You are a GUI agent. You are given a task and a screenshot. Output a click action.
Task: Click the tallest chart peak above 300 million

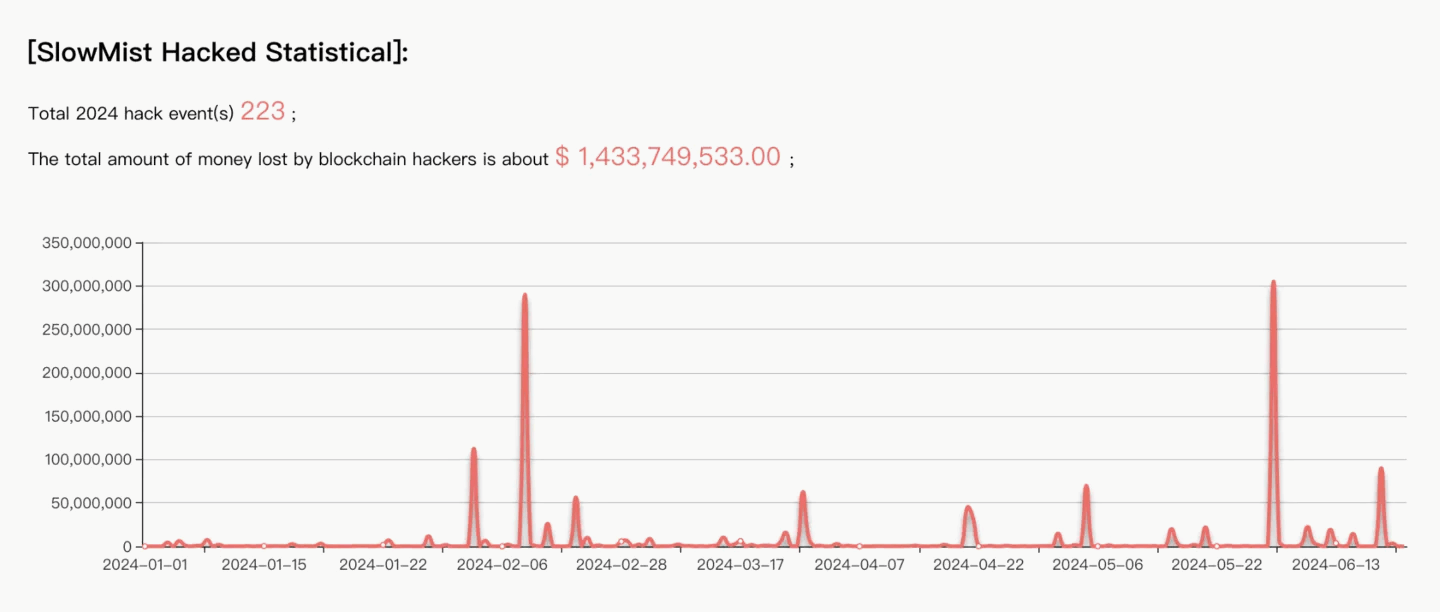(x=1273, y=283)
